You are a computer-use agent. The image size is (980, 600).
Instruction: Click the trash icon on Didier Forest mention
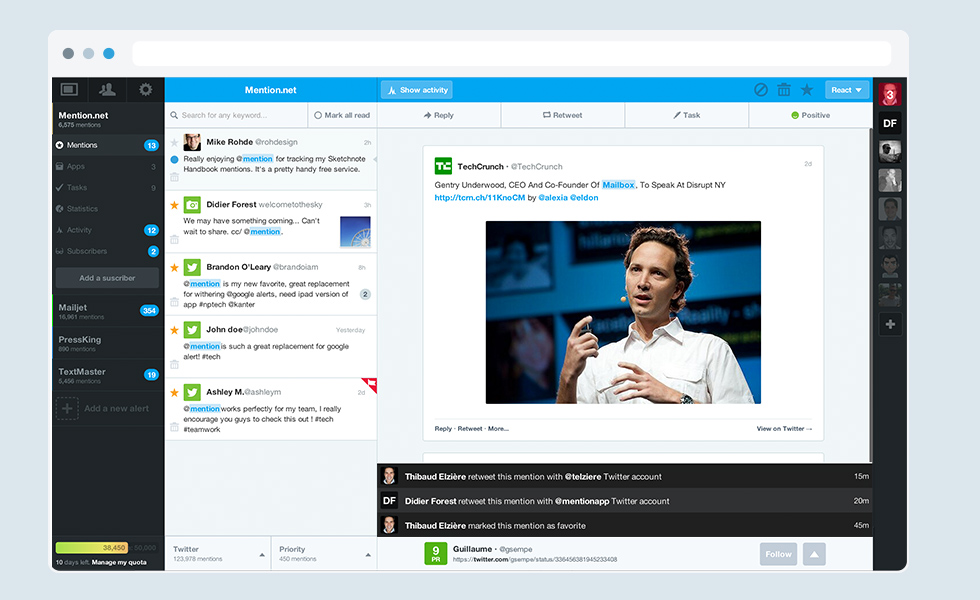click(x=174, y=239)
